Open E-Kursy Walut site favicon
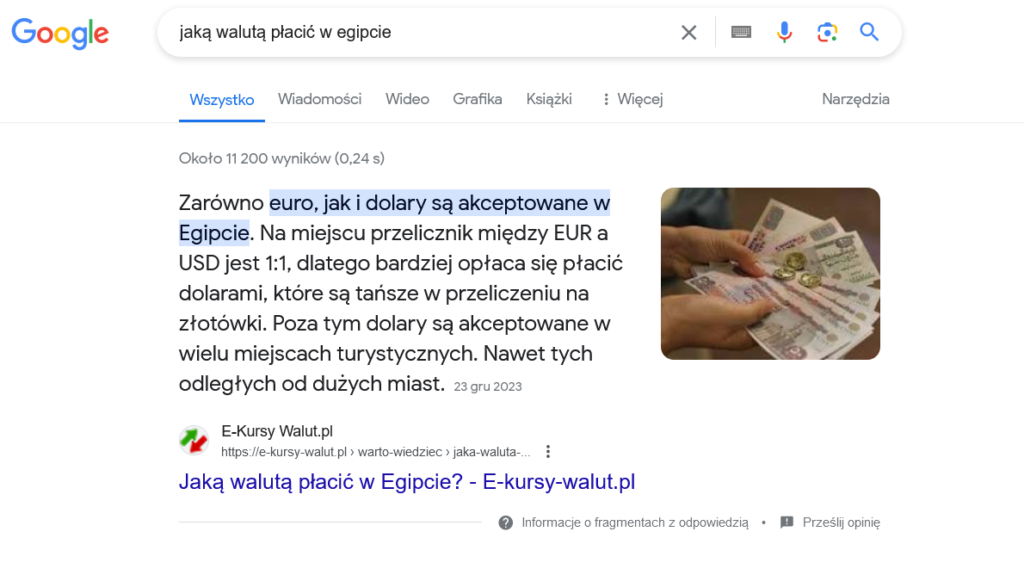The image size is (1024, 575). point(193,440)
